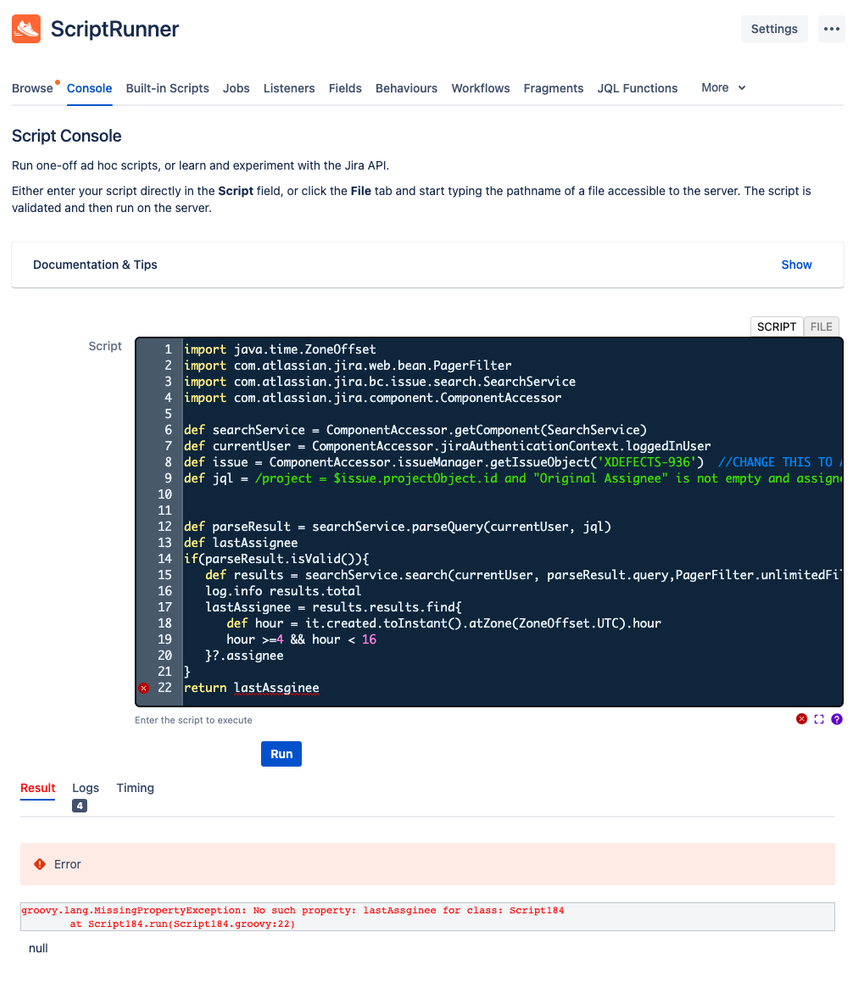Switch the editor to FILE mode
Viewport: 858px width, 999px height.
pyautogui.click(x=821, y=327)
